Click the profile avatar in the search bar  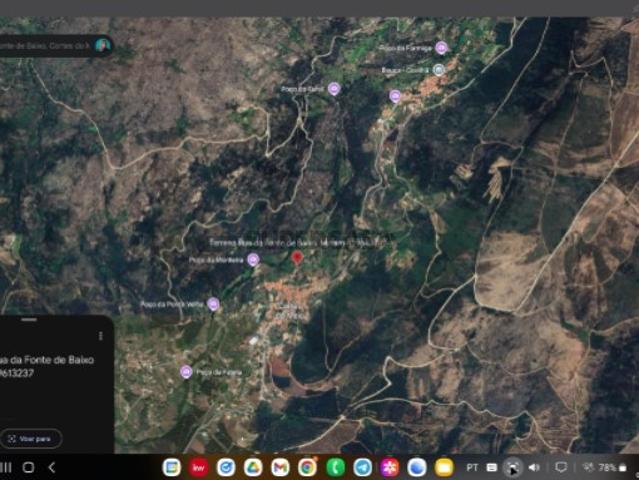pyautogui.click(x=102, y=45)
